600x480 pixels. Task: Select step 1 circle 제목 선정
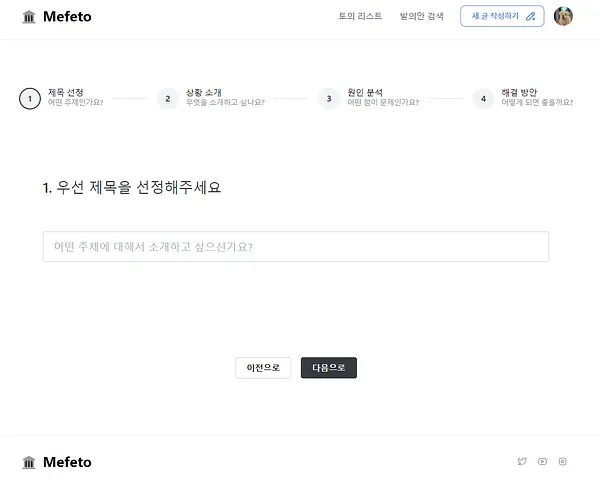(x=30, y=99)
